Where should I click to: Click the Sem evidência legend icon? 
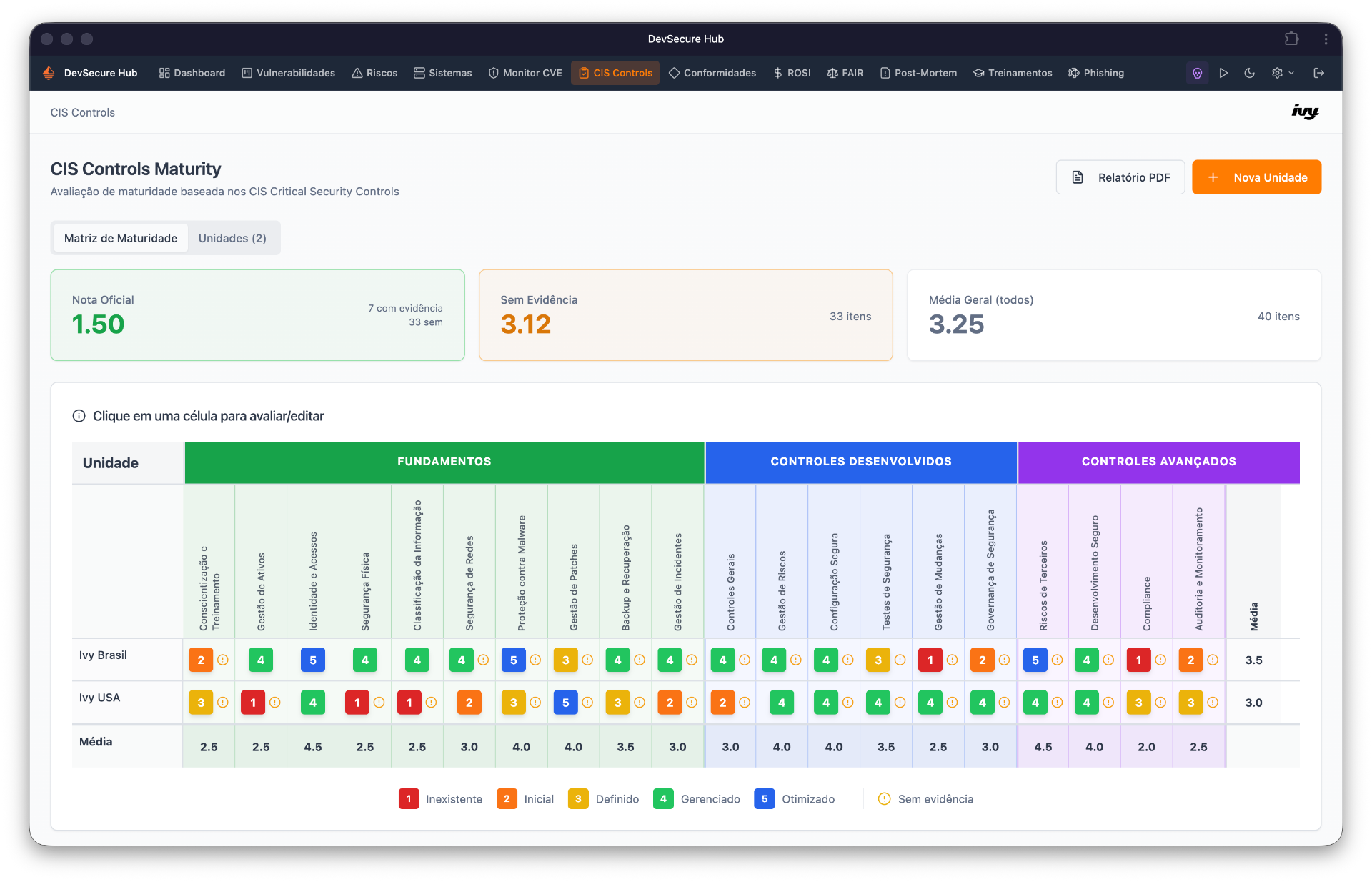(884, 799)
